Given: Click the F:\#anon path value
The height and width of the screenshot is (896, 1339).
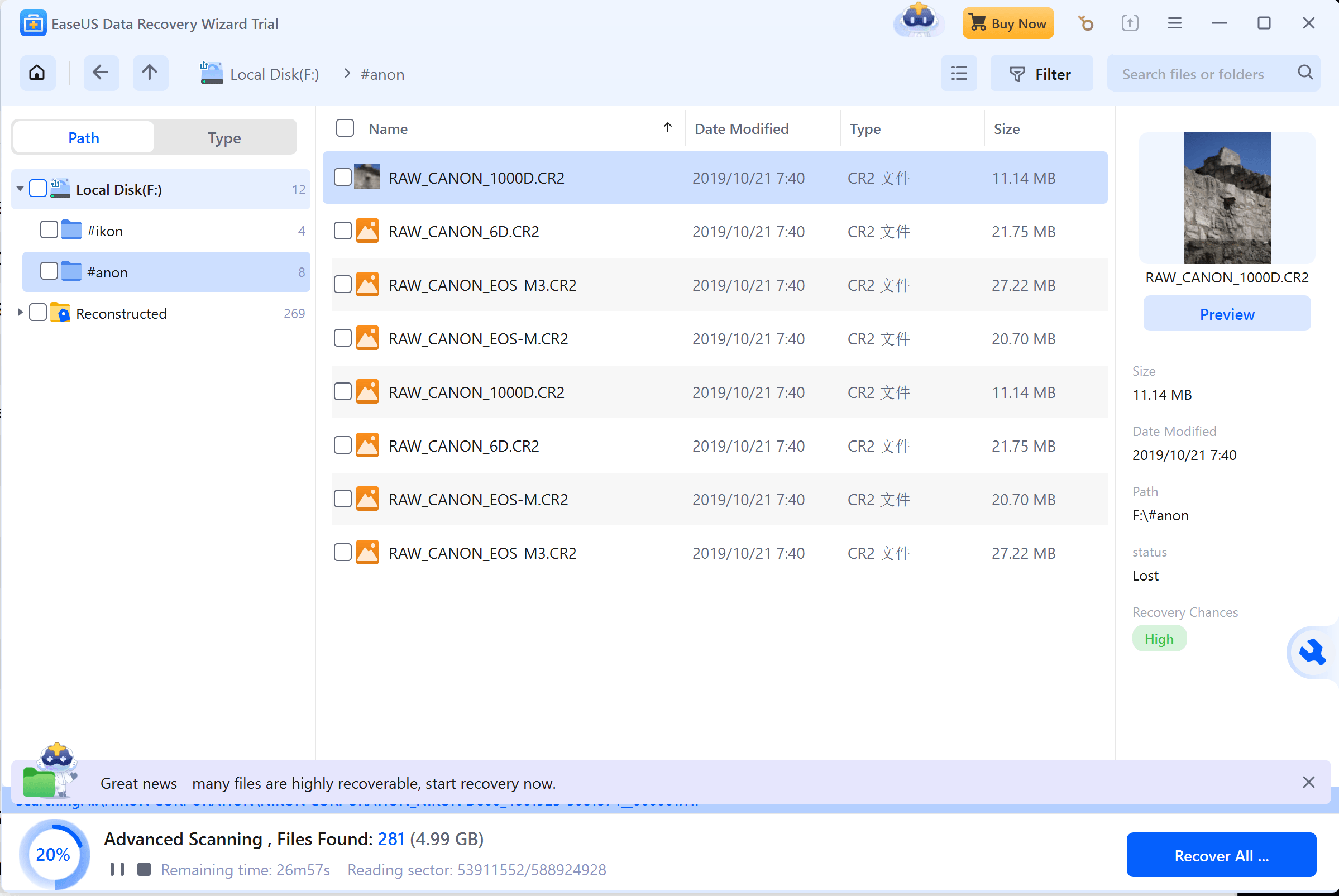Looking at the screenshot, I should coord(1160,515).
